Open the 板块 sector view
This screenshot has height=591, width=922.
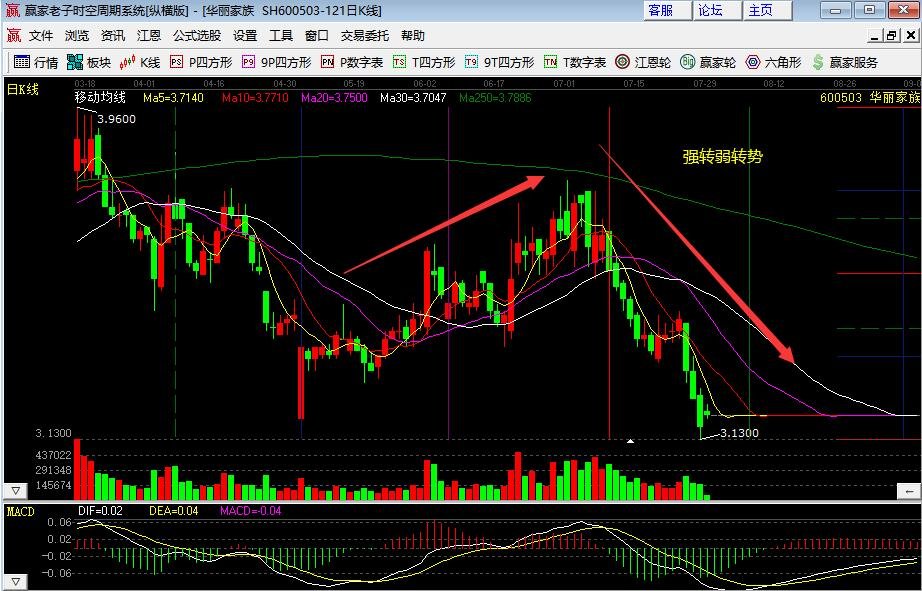89,62
